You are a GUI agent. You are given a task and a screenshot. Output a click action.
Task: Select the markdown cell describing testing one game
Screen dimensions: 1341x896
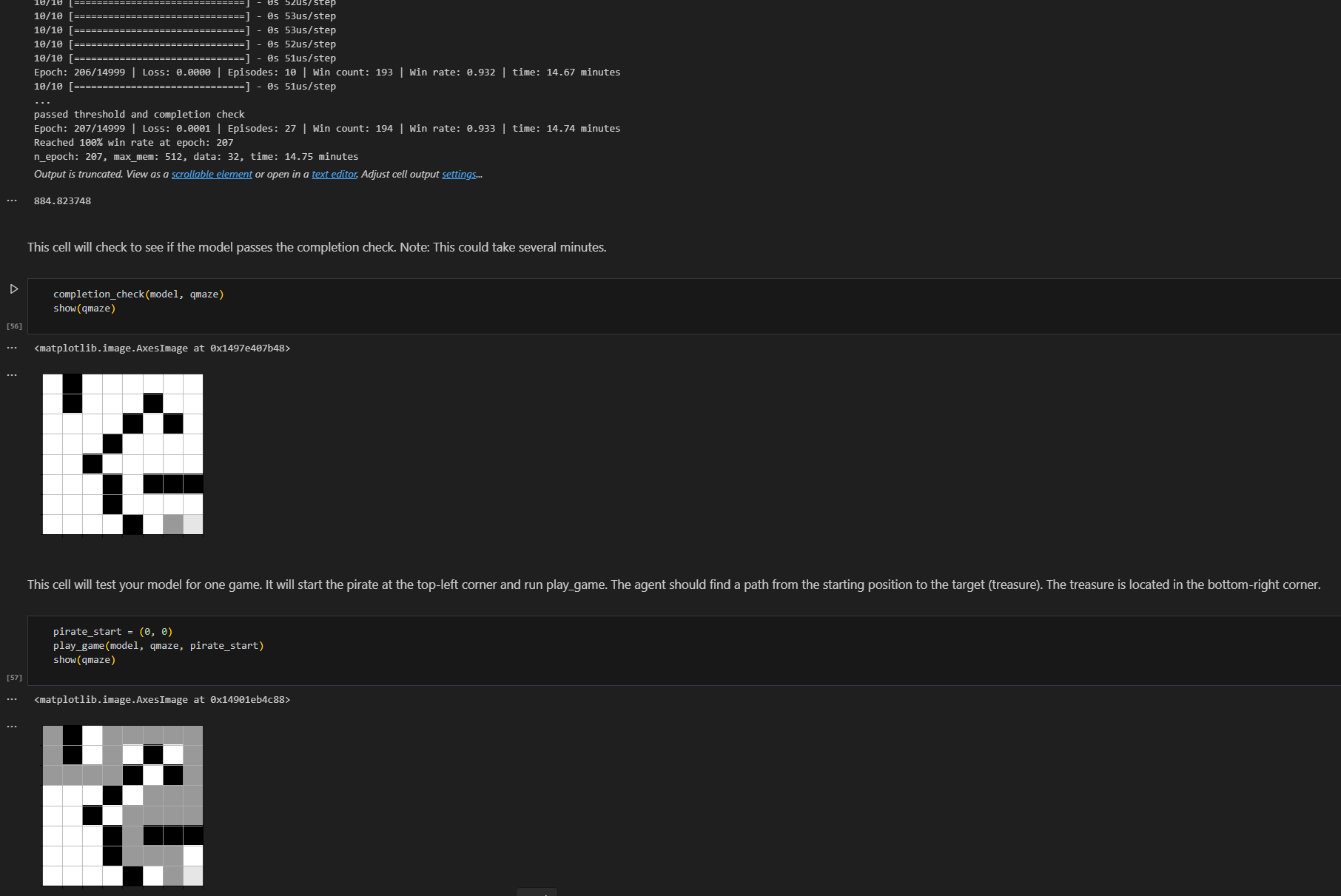(673, 585)
